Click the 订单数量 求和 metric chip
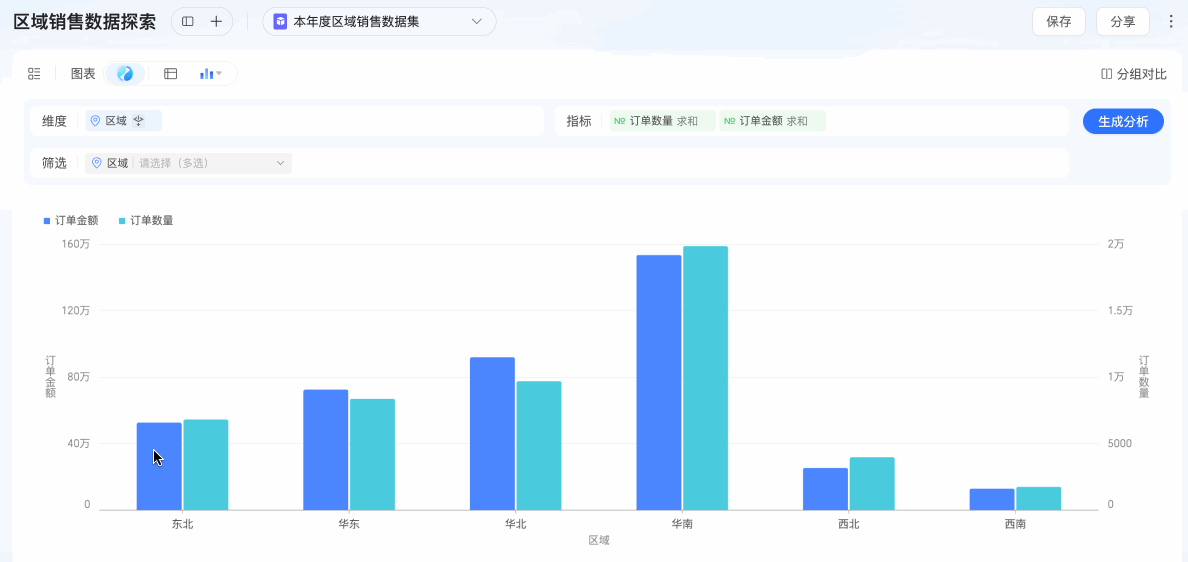The height and width of the screenshot is (562, 1188). (662, 121)
